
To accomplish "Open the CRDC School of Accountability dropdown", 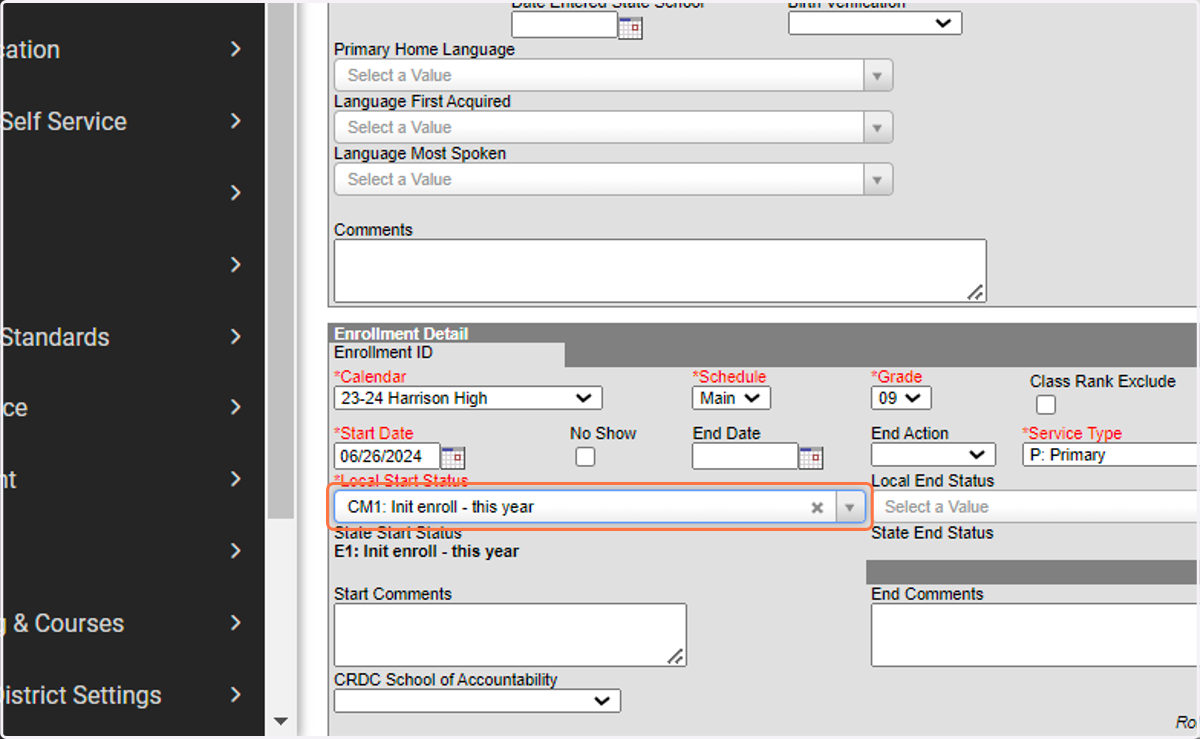I will coord(477,701).
